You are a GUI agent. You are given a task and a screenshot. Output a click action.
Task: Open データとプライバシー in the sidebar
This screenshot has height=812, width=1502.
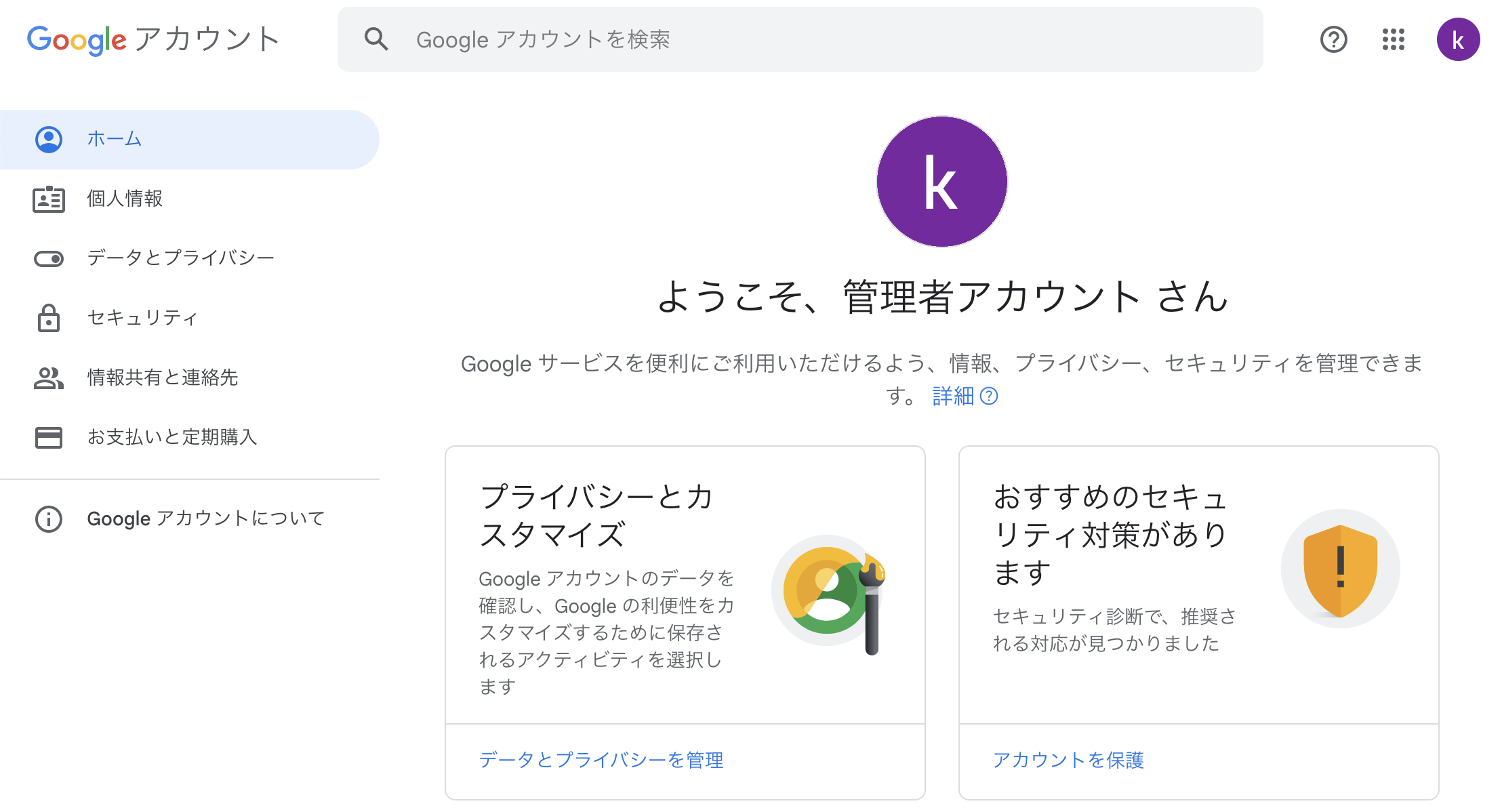coord(190,258)
